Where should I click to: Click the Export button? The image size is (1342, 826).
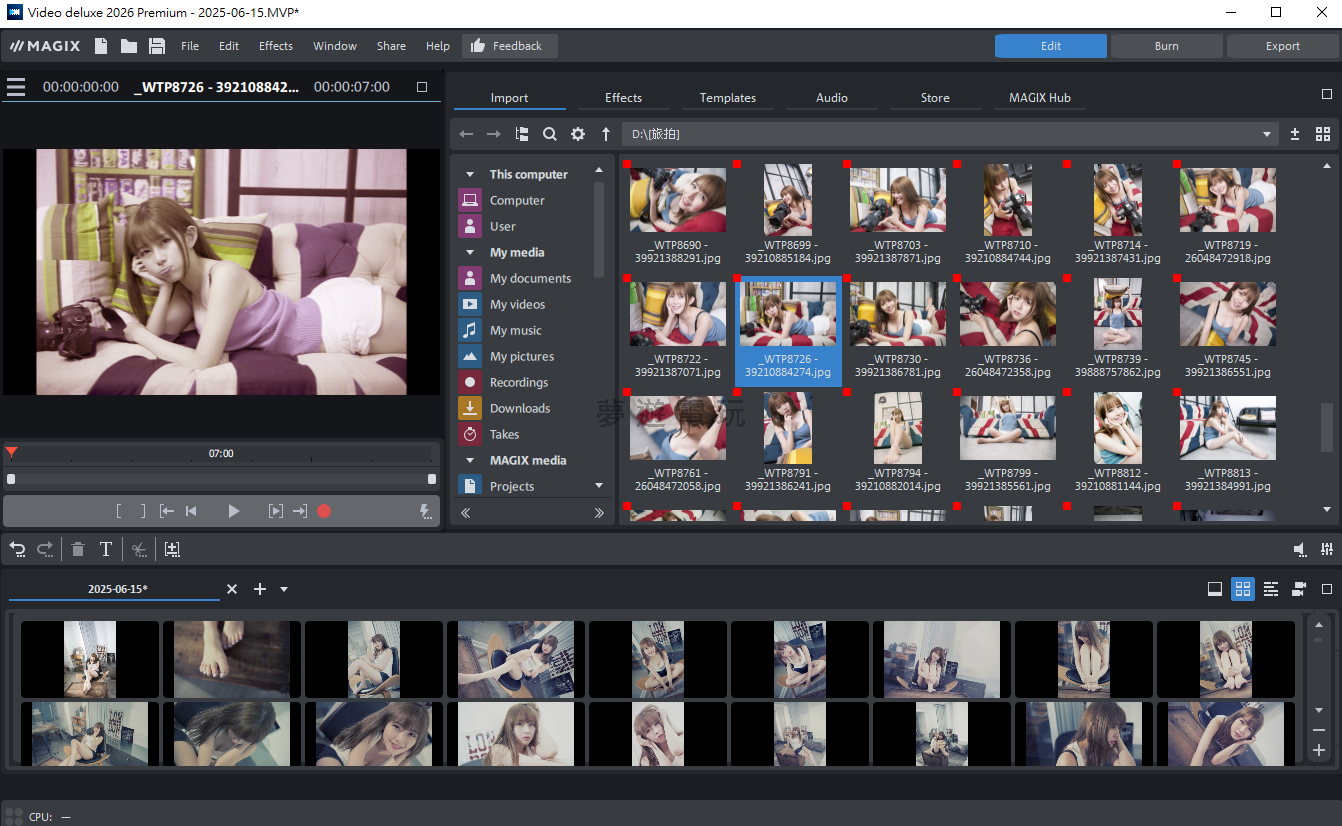tap(1282, 46)
